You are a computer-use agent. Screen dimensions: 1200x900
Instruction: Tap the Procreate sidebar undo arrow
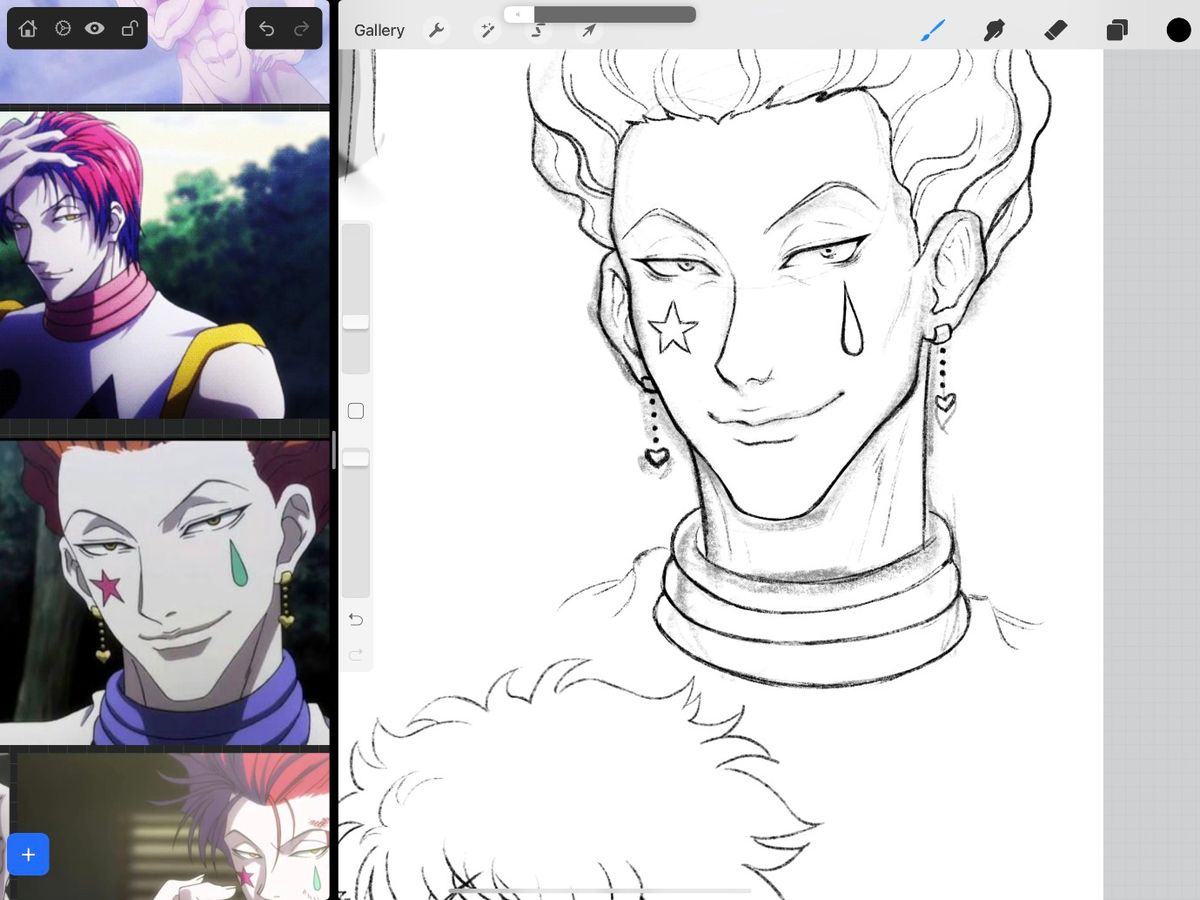[356, 620]
